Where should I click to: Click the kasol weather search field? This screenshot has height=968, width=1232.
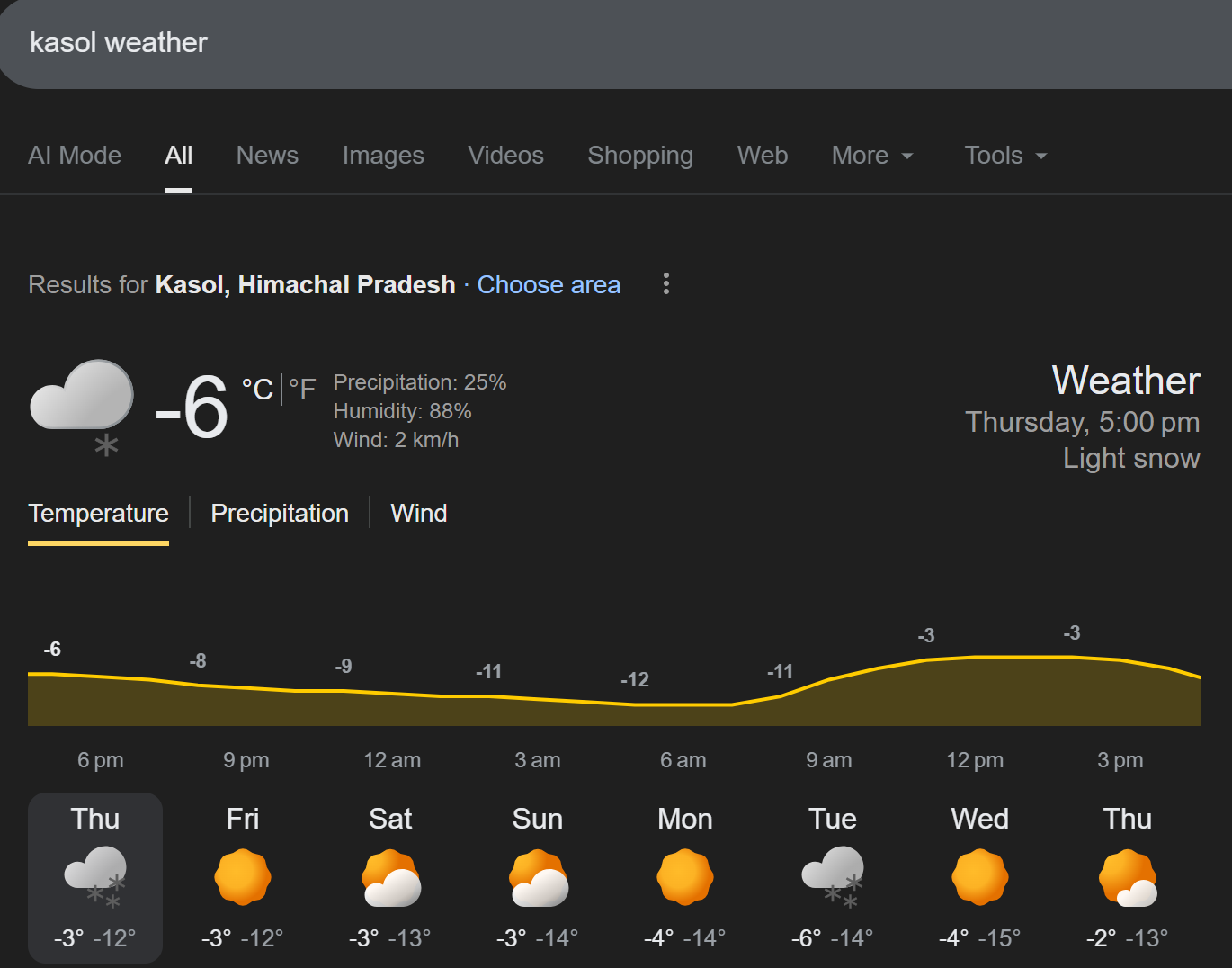point(540,43)
